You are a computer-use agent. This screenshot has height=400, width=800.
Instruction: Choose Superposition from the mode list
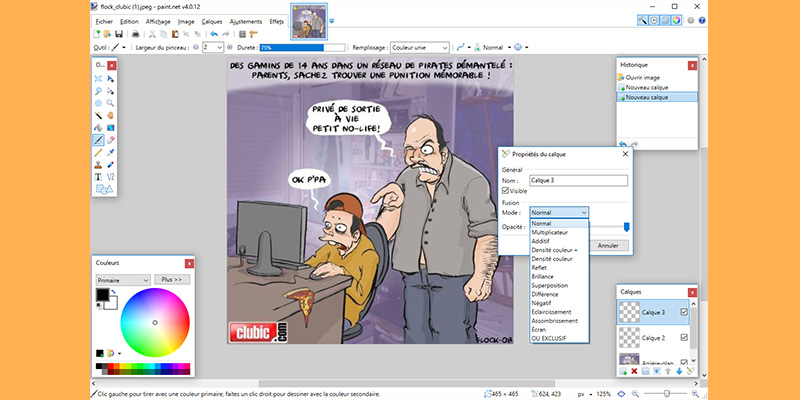click(559, 285)
